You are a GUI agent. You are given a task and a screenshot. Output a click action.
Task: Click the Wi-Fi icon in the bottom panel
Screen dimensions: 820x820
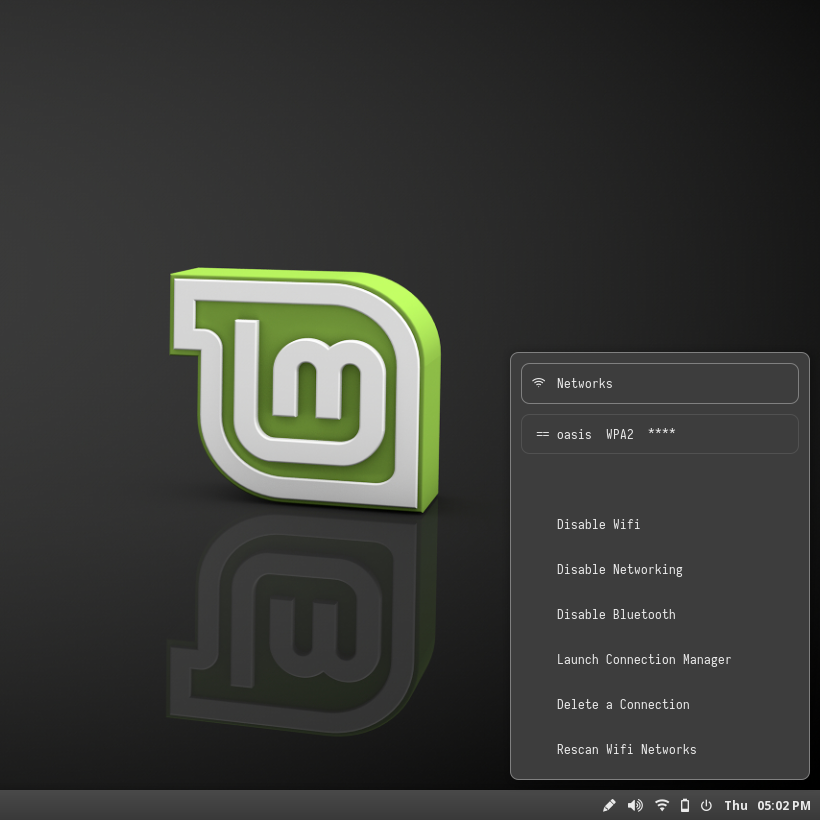(x=662, y=805)
